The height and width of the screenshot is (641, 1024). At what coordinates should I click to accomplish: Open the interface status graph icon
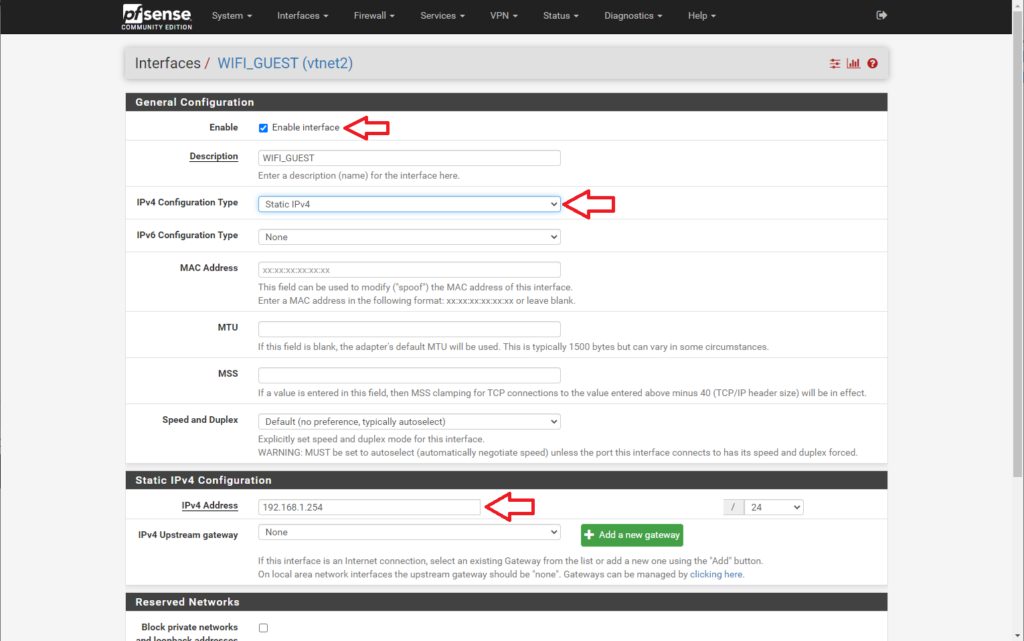tap(853, 63)
